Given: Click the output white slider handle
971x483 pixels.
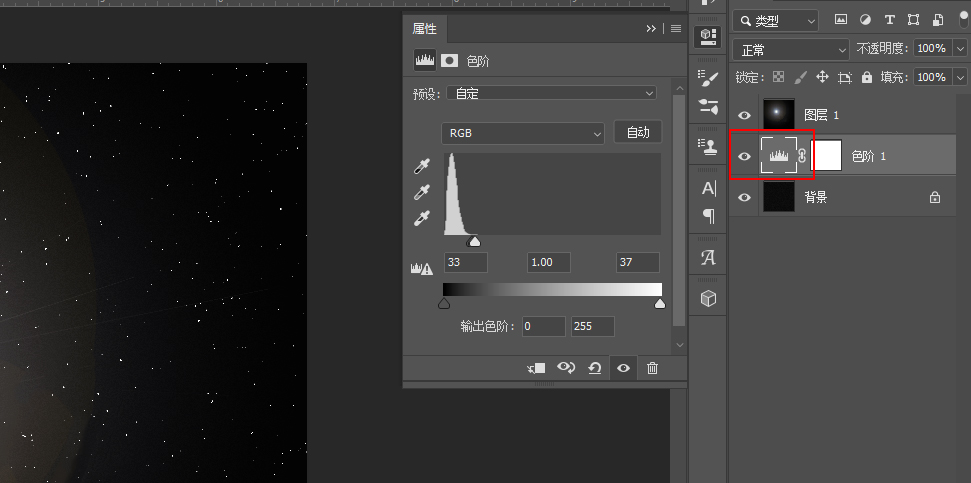Looking at the screenshot, I should (x=660, y=303).
